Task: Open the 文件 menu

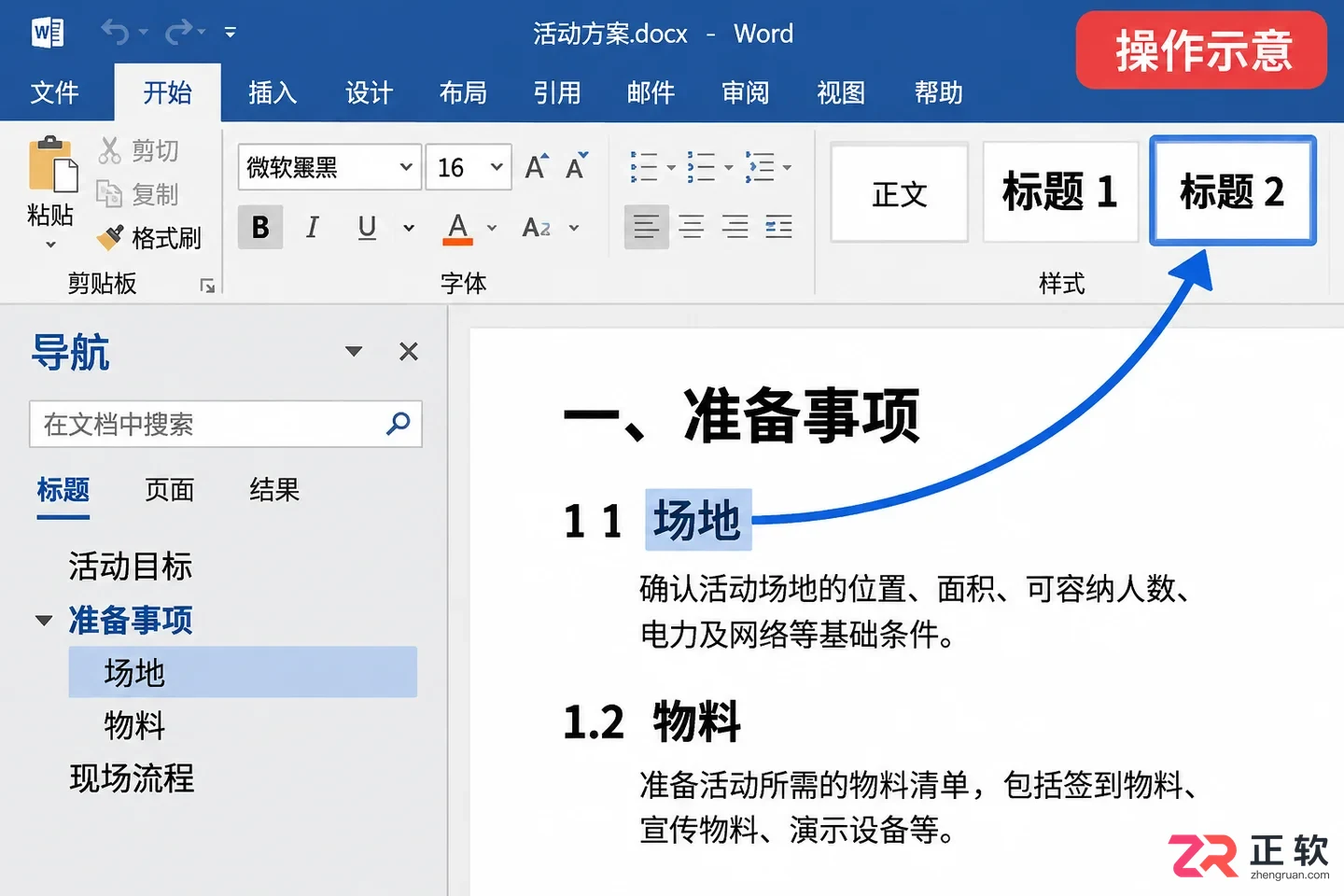Action: pyautogui.click(x=54, y=92)
